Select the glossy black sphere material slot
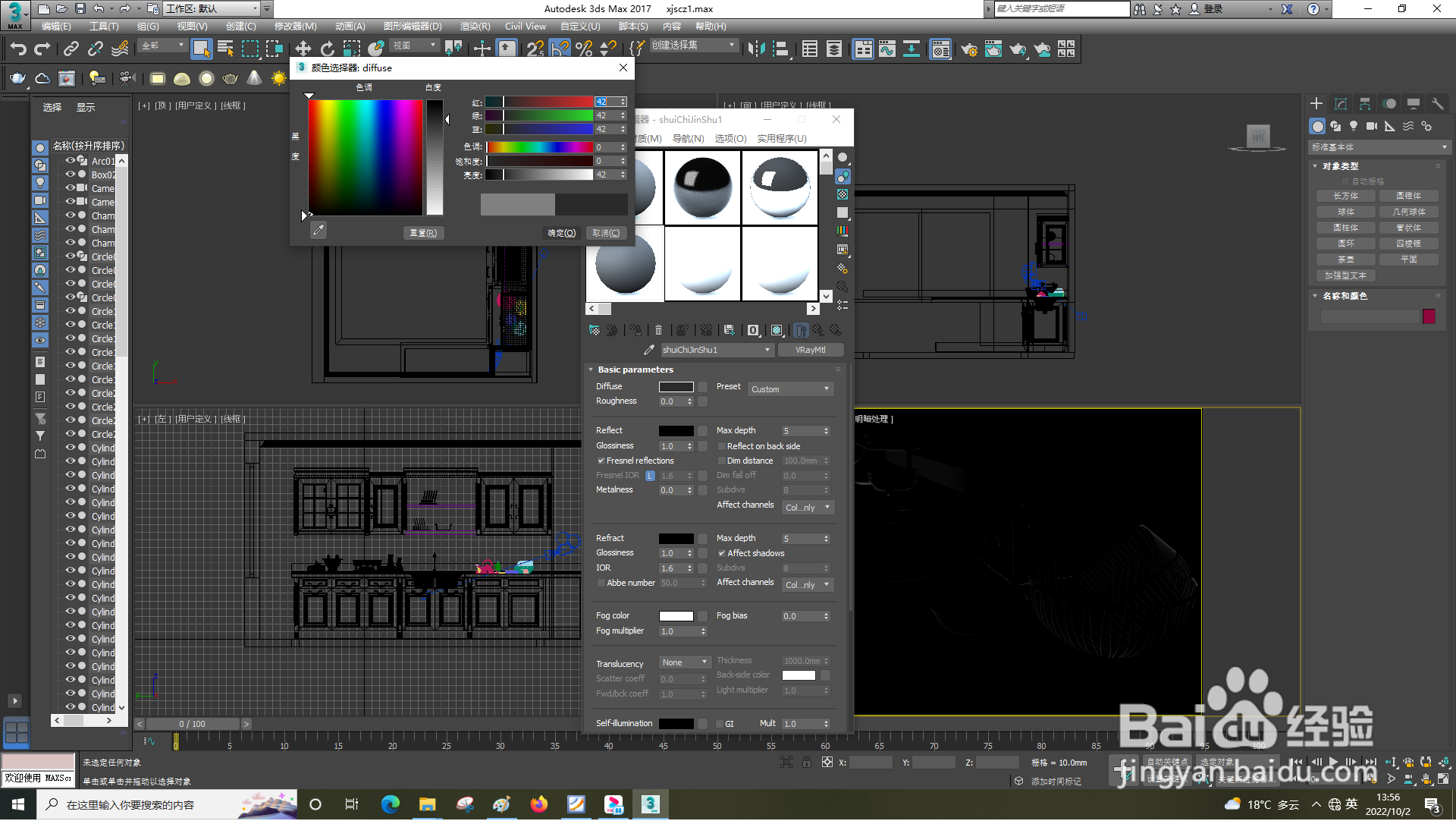The width and height of the screenshot is (1456, 821). [702, 187]
